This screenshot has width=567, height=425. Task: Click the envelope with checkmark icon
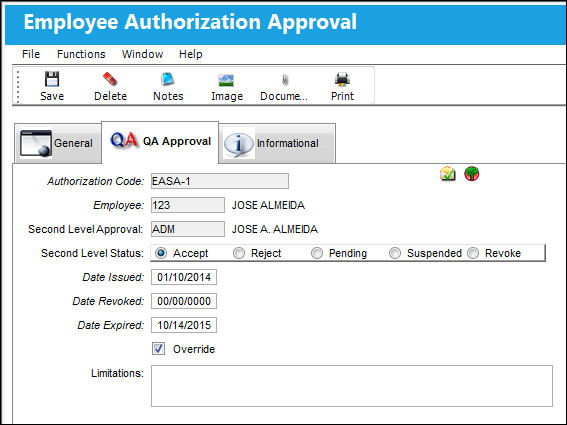click(x=448, y=174)
